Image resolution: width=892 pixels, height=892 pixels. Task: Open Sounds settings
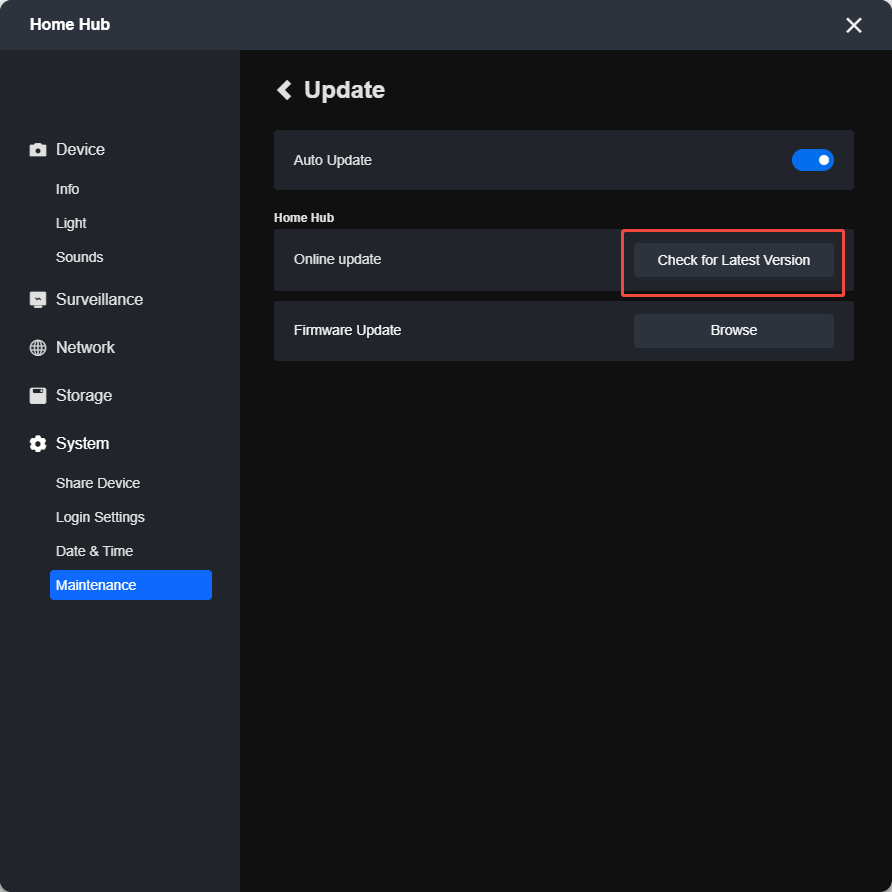click(80, 257)
